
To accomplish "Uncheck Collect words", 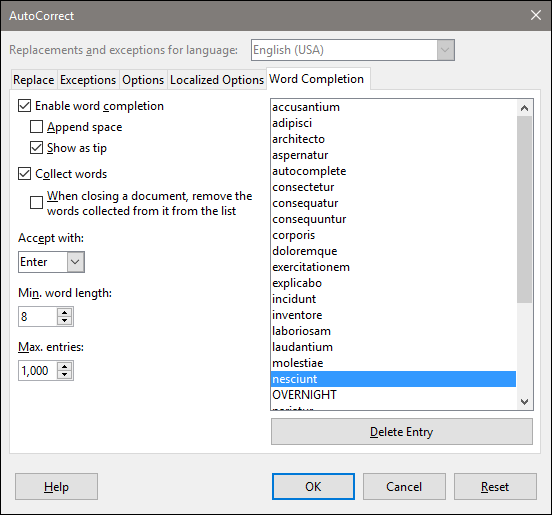I will (x=24, y=174).
